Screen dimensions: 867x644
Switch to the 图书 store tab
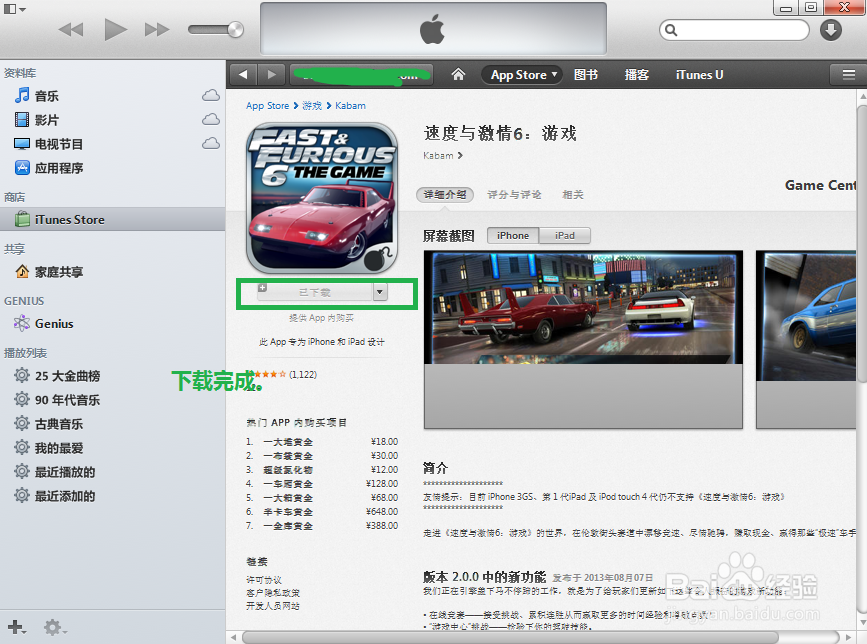[586, 75]
